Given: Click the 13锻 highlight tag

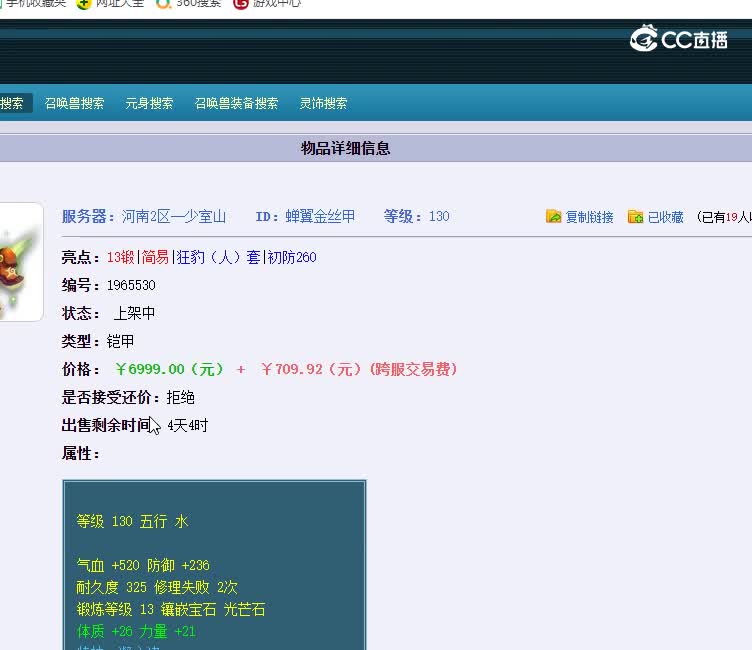Looking at the screenshot, I should coord(121,258).
